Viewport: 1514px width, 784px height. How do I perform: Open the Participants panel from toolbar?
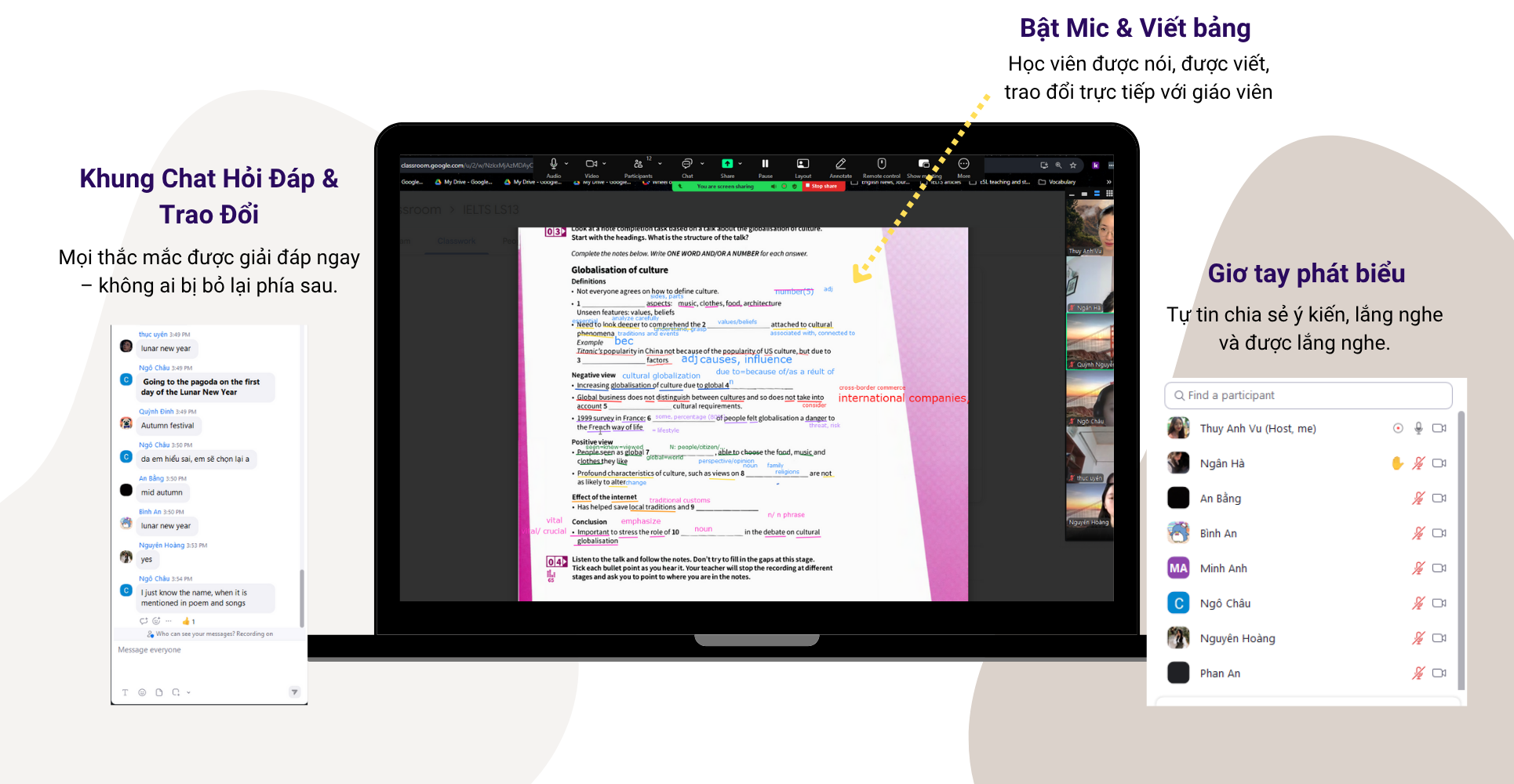click(638, 165)
